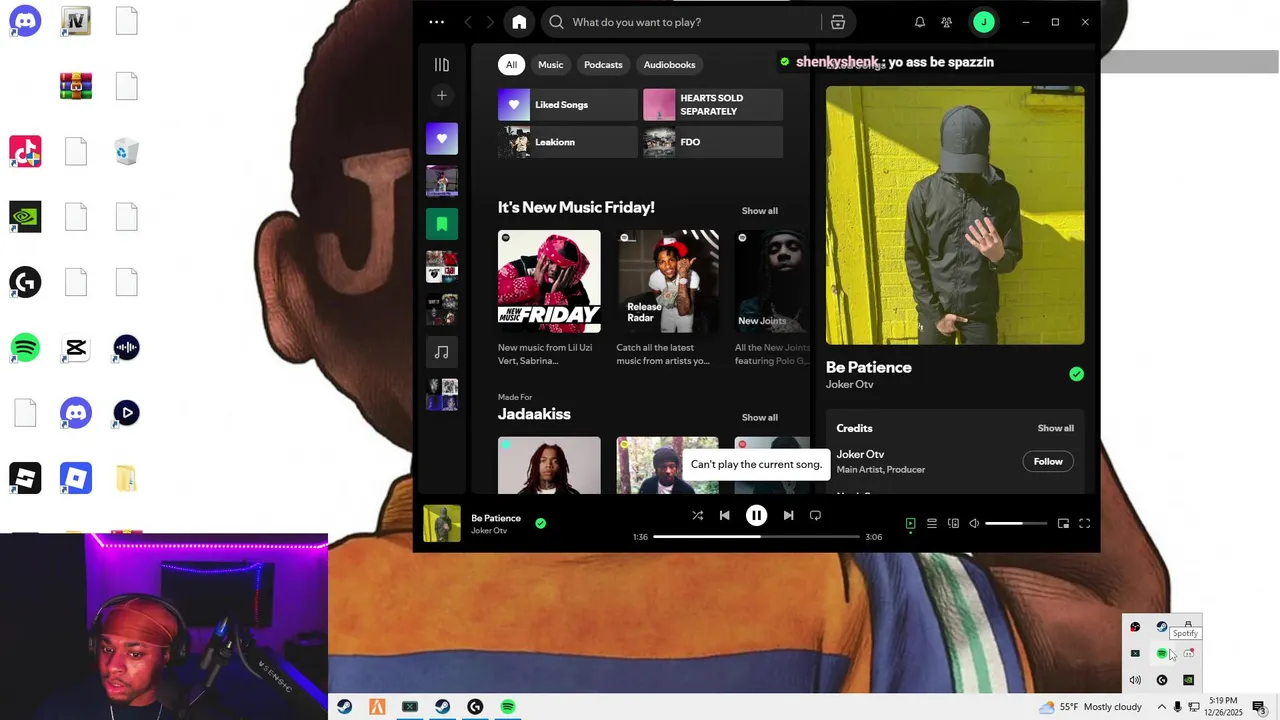This screenshot has height=720, width=1280.
Task: Toggle liked checkmark beside Be Patience title in panel
Action: coord(1076,374)
